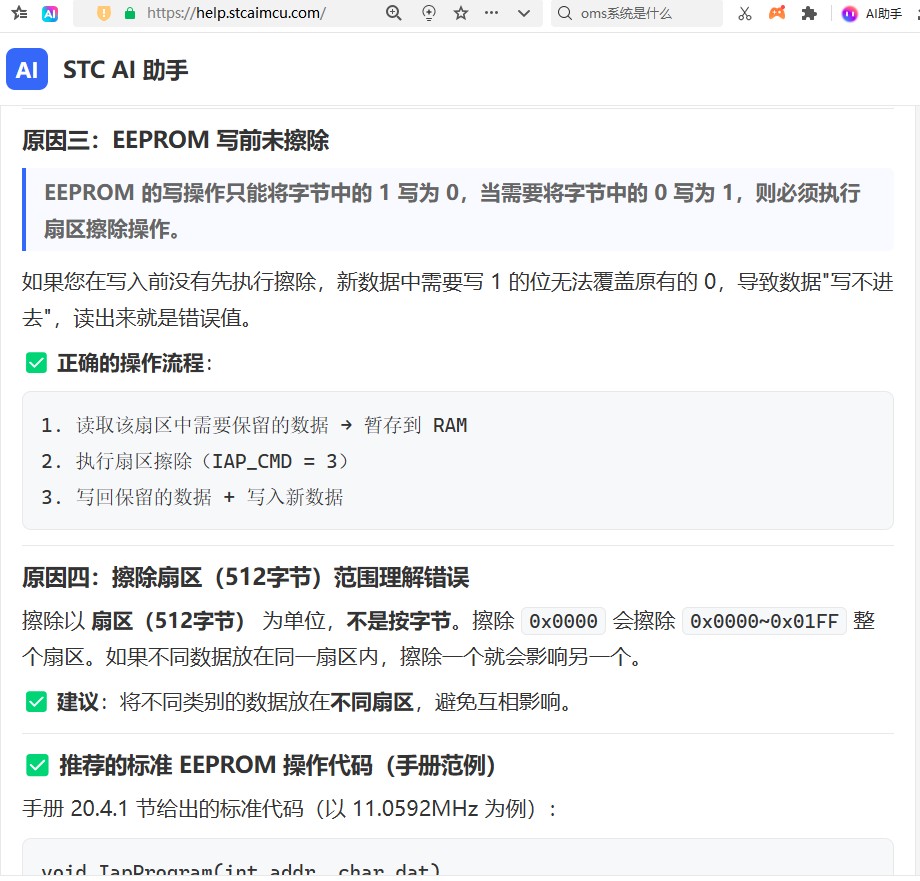The height and width of the screenshot is (881, 920).
Task: Click the blue AI logo of STC AI 助手
Action: pos(27,69)
